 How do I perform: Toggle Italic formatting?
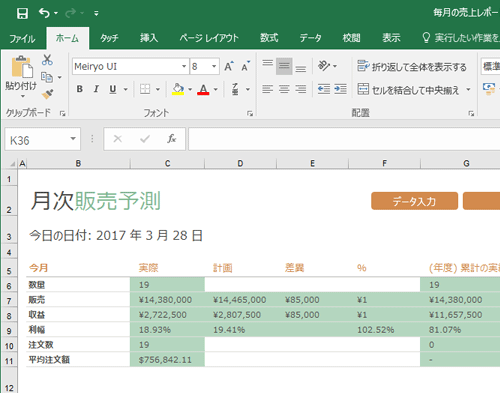click(96, 89)
